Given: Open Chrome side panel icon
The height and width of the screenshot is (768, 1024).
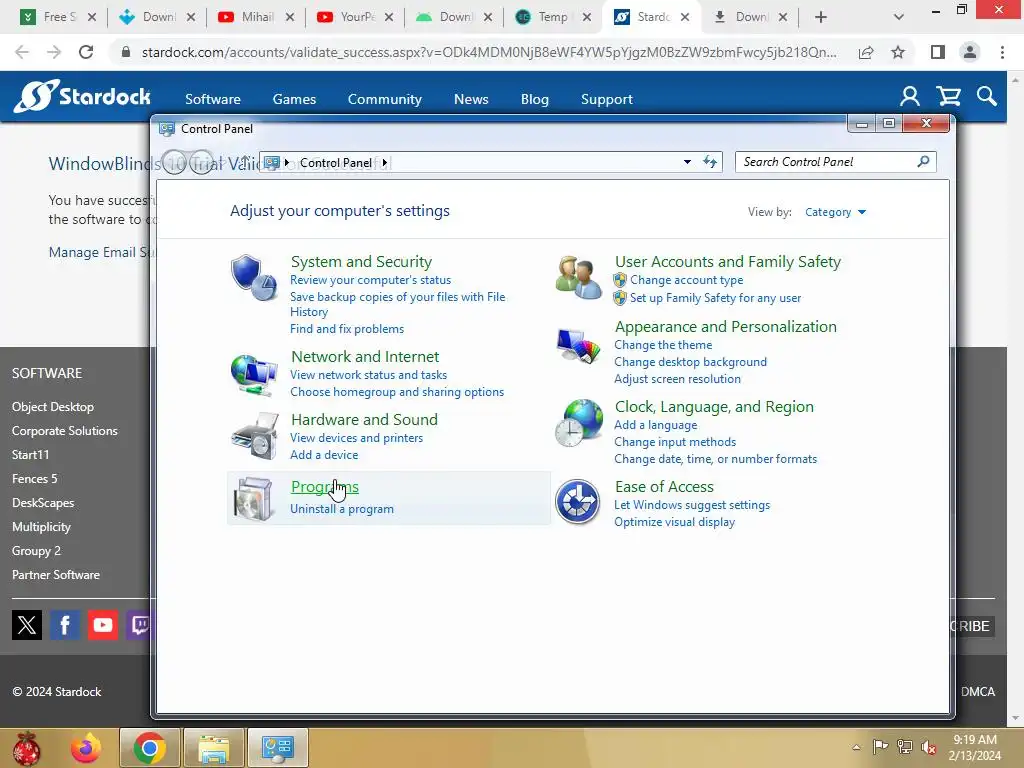Looking at the screenshot, I should coord(938,52).
